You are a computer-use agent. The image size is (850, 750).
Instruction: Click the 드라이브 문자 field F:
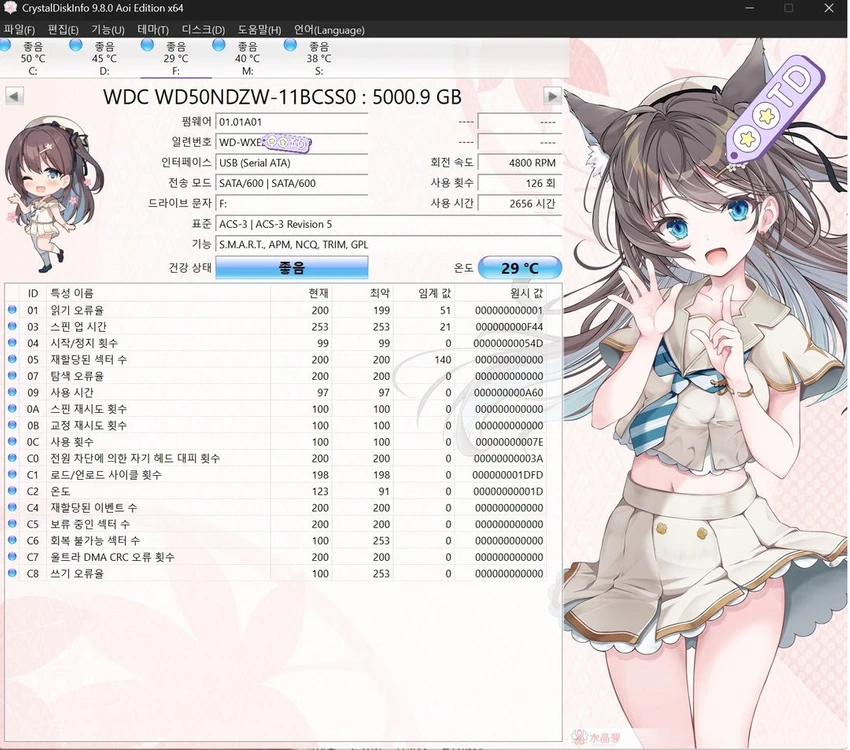[292, 204]
